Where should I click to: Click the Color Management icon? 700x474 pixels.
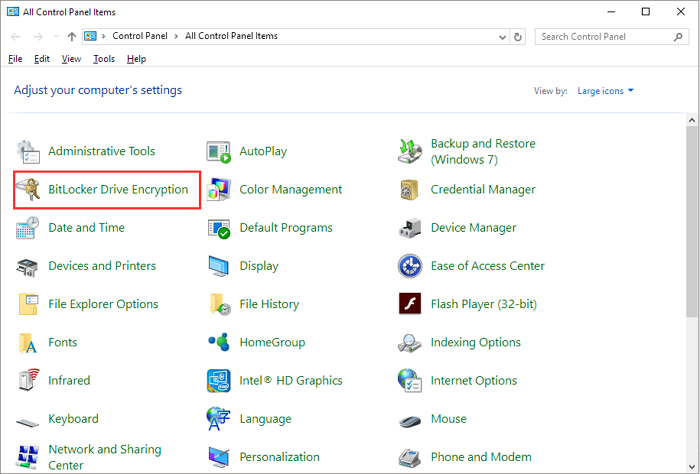[x=219, y=190]
